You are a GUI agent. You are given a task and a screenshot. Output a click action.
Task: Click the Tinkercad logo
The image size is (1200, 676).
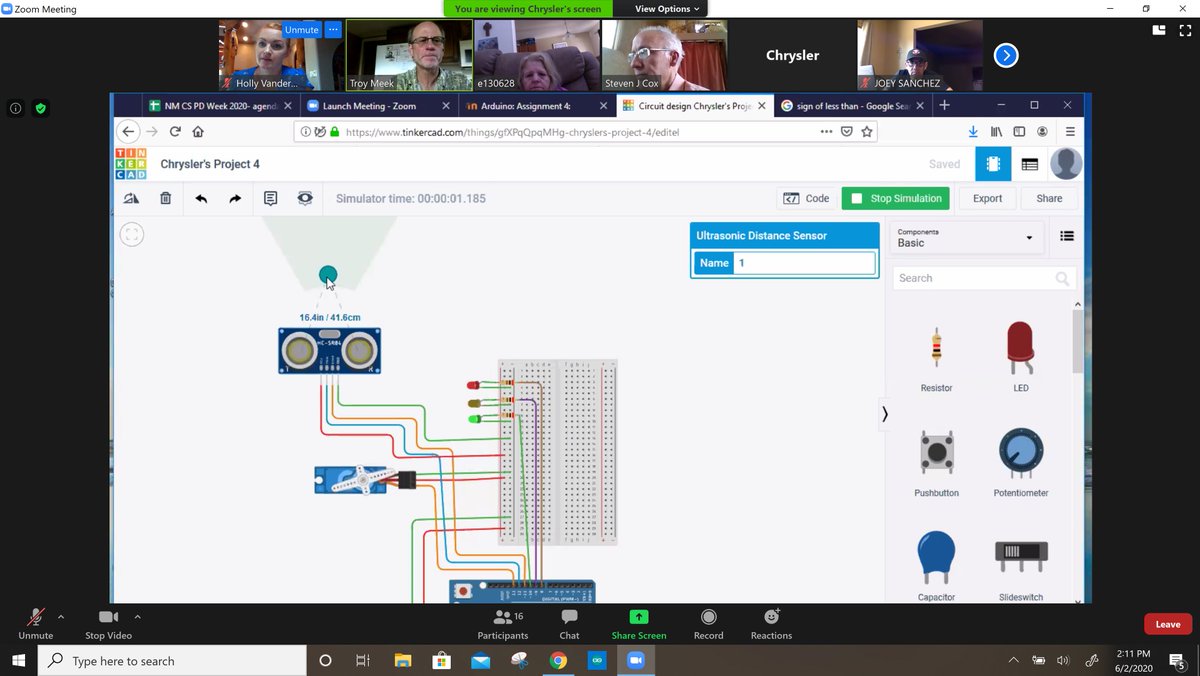point(130,164)
